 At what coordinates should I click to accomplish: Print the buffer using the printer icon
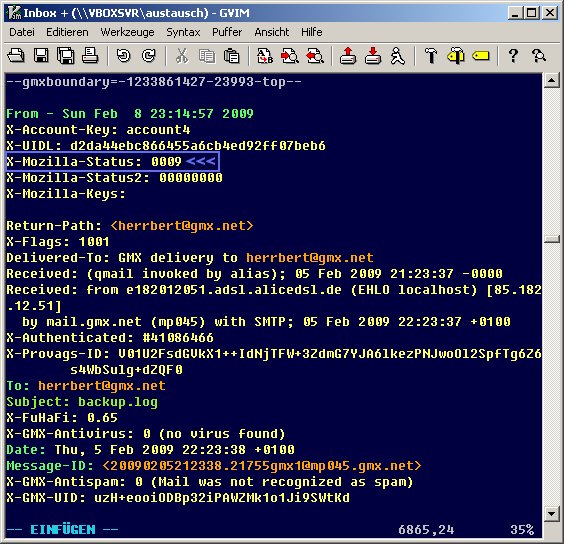(90, 56)
